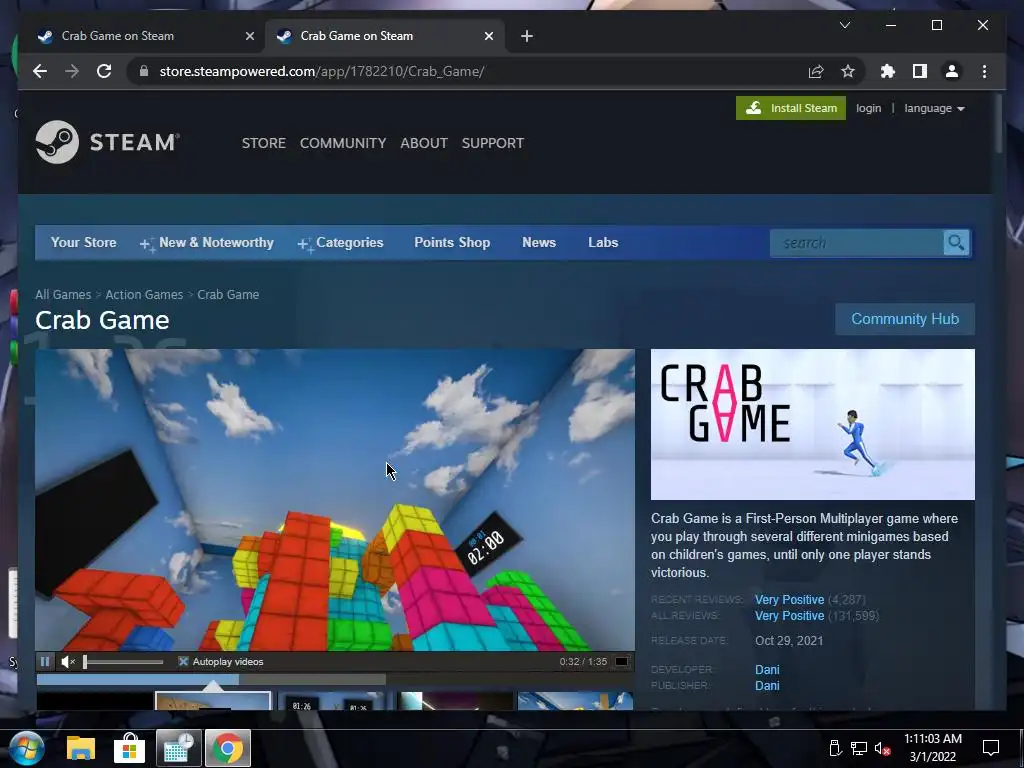Open all reviews Very Positive link

(790, 616)
